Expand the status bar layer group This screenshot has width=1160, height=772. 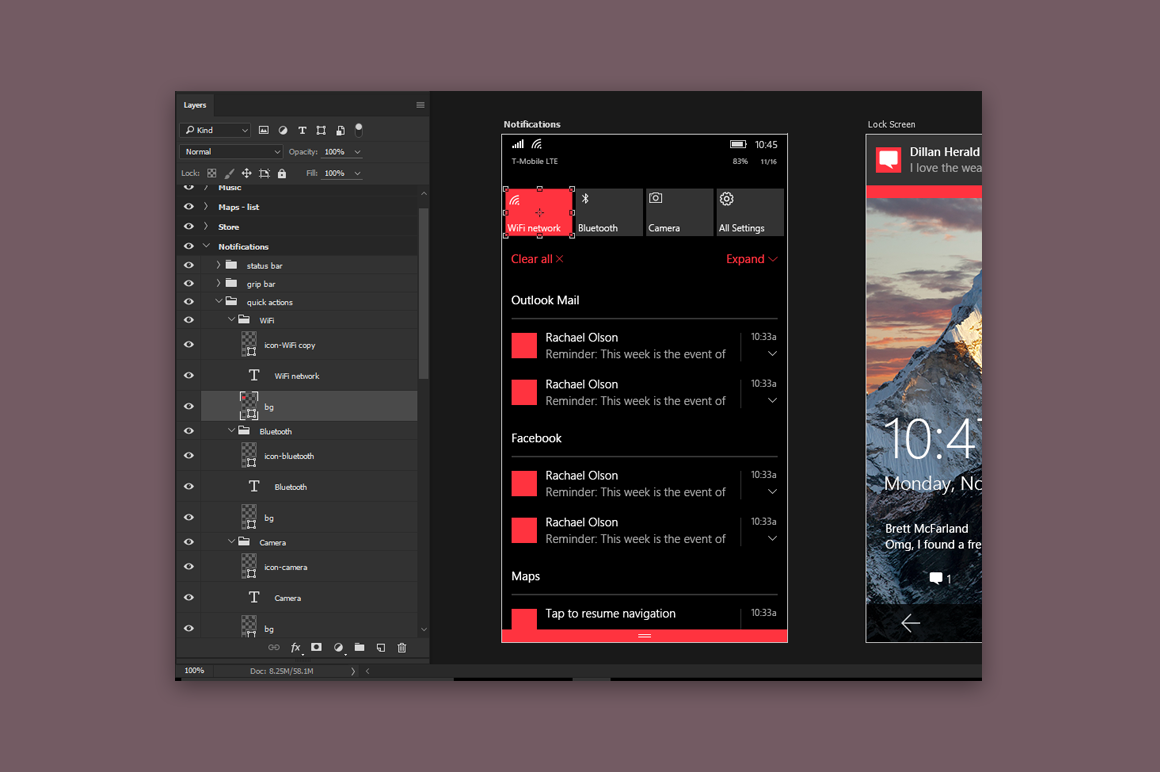tap(218, 266)
